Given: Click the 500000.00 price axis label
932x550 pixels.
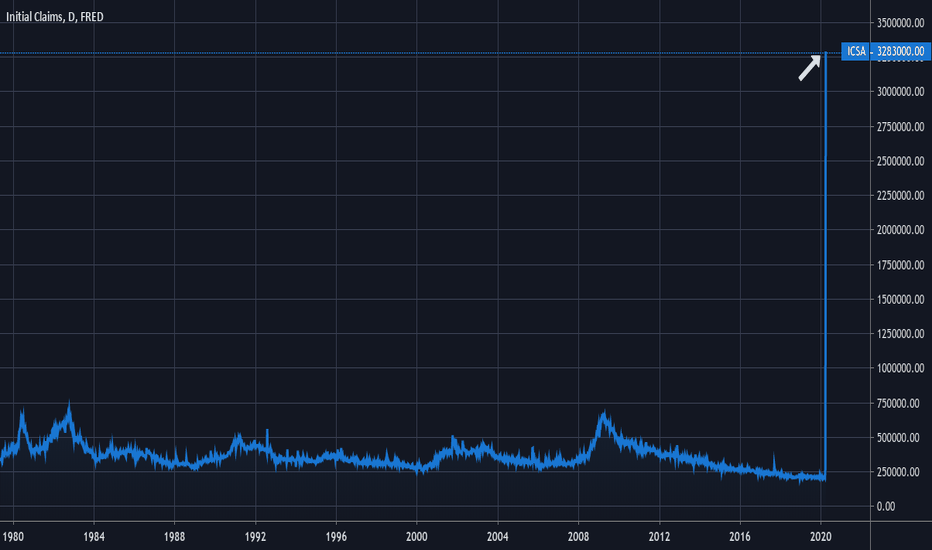Looking at the screenshot, I should point(898,438).
